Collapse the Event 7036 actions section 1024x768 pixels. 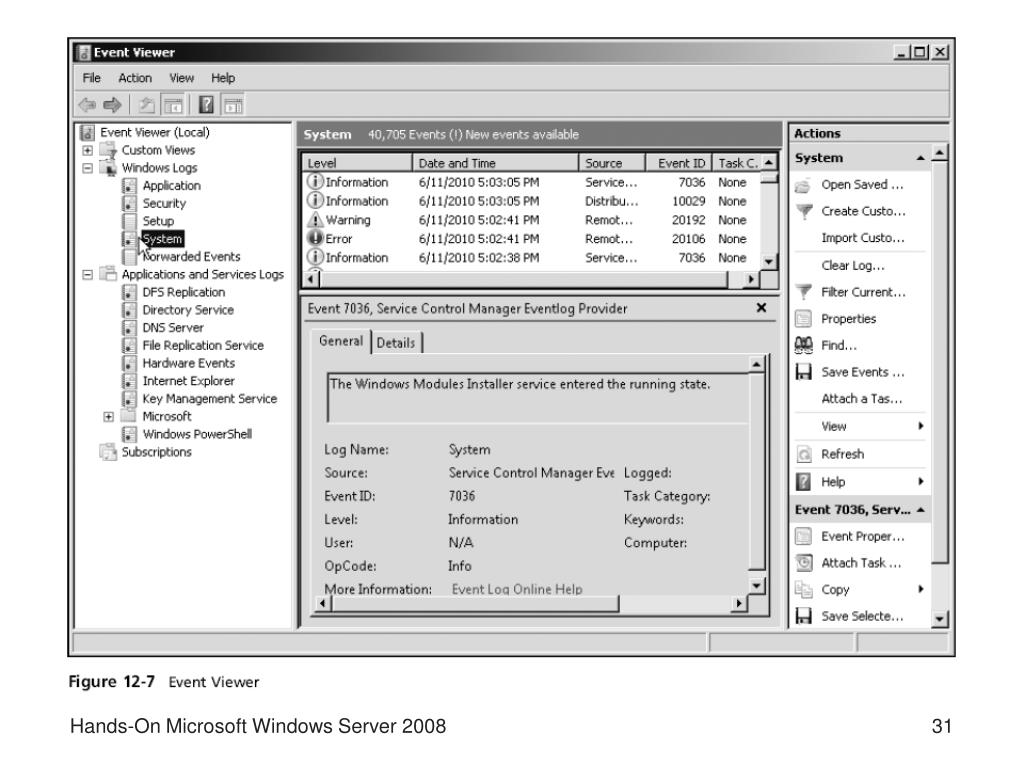pyautogui.click(x=921, y=509)
